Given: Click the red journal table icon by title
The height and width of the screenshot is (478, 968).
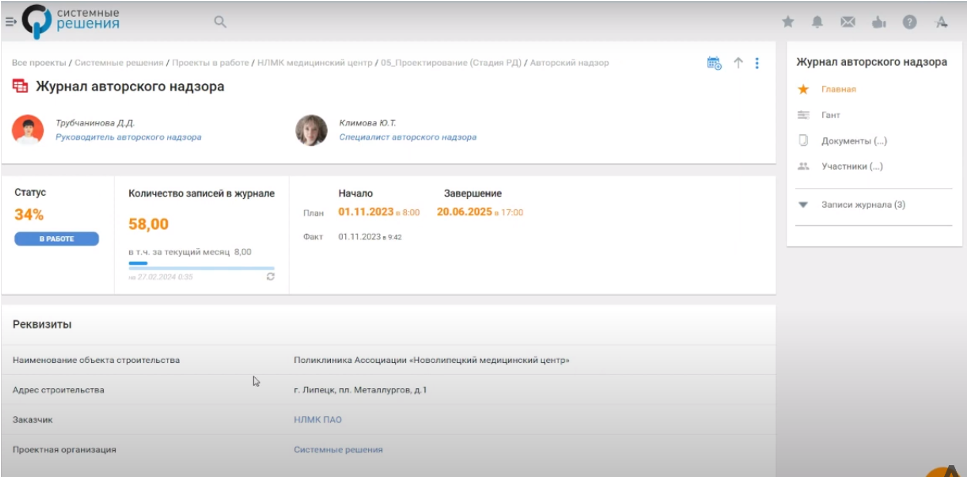Looking at the screenshot, I should (x=20, y=86).
